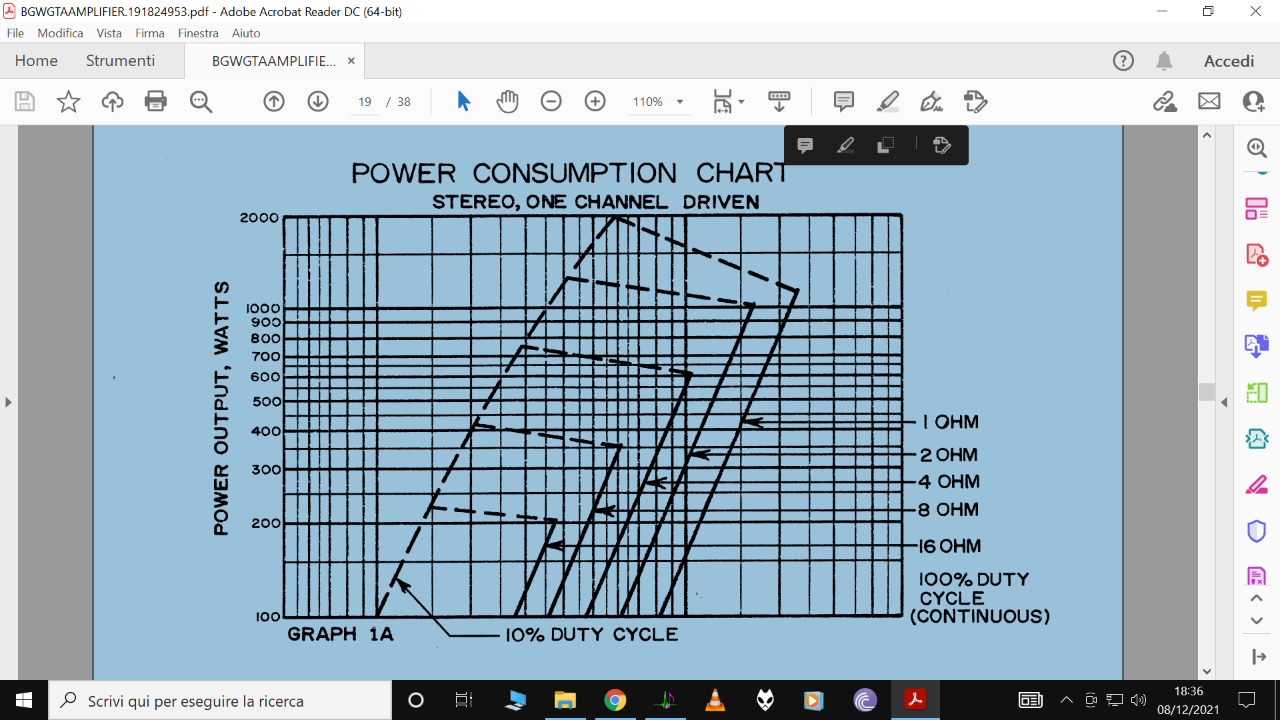Select the highlighter pen in toolbar

point(888,101)
